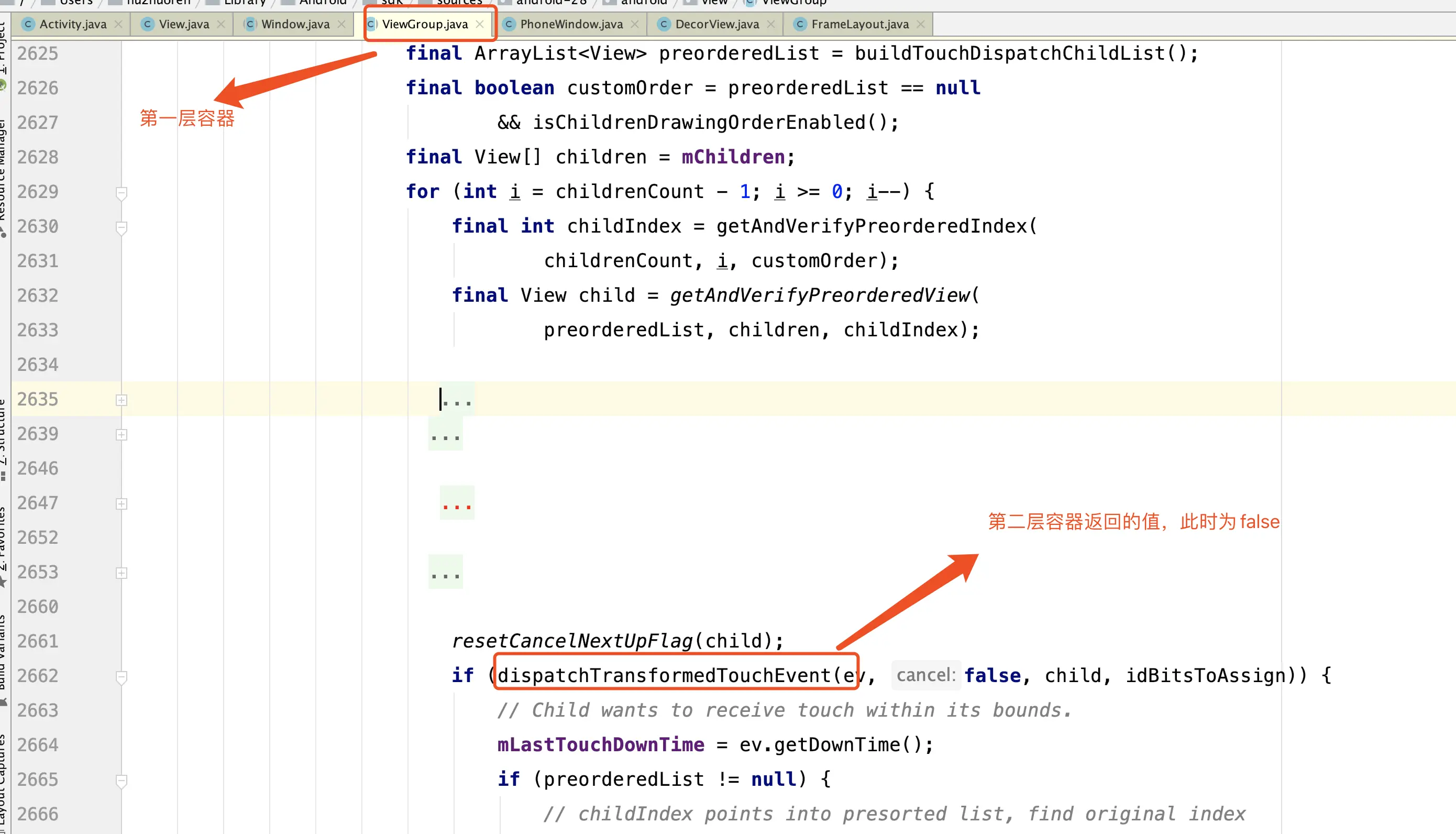
Task: Close the FrameLayout.java tab
Action: [x=921, y=24]
